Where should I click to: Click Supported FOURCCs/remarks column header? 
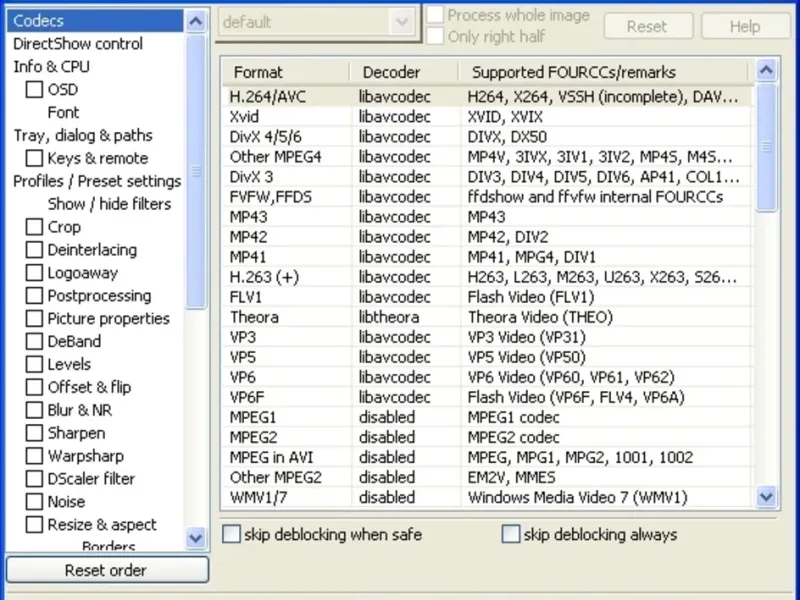point(603,72)
